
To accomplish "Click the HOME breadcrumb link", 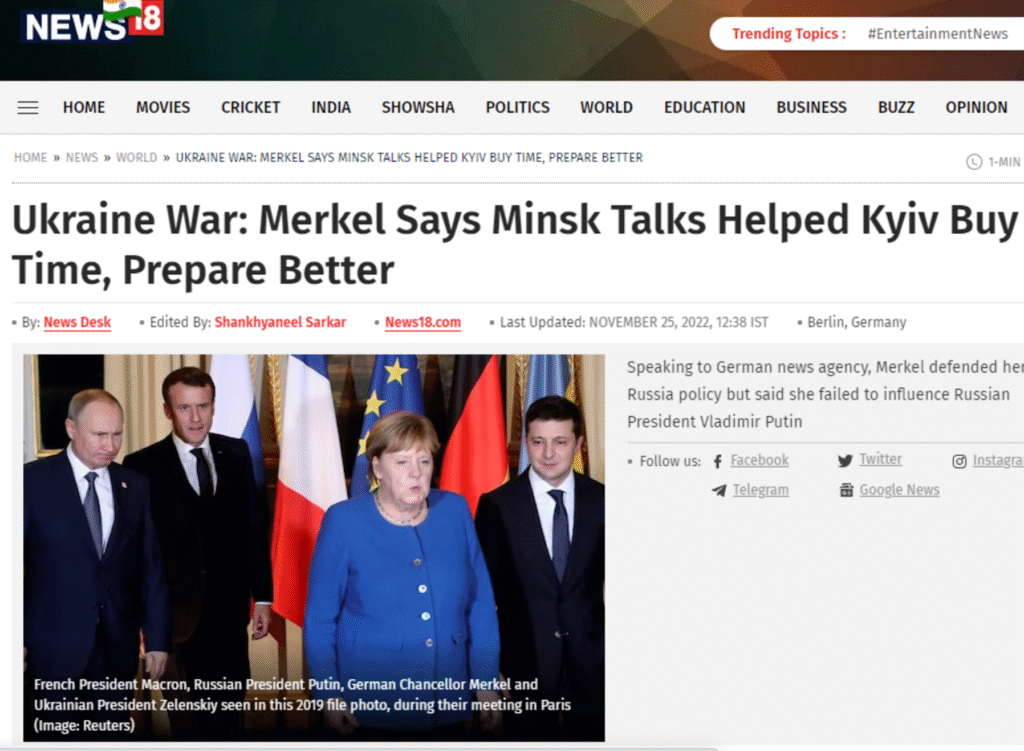I will (31, 158).
